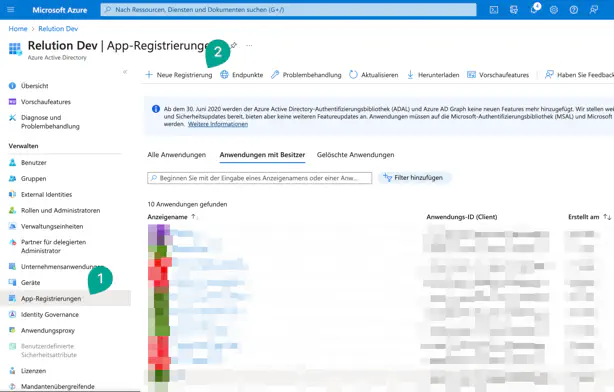The width and height of the screenshot is (614, 392).
Task: Open Identity Governance in sidebar
Action: click(43, 314)
